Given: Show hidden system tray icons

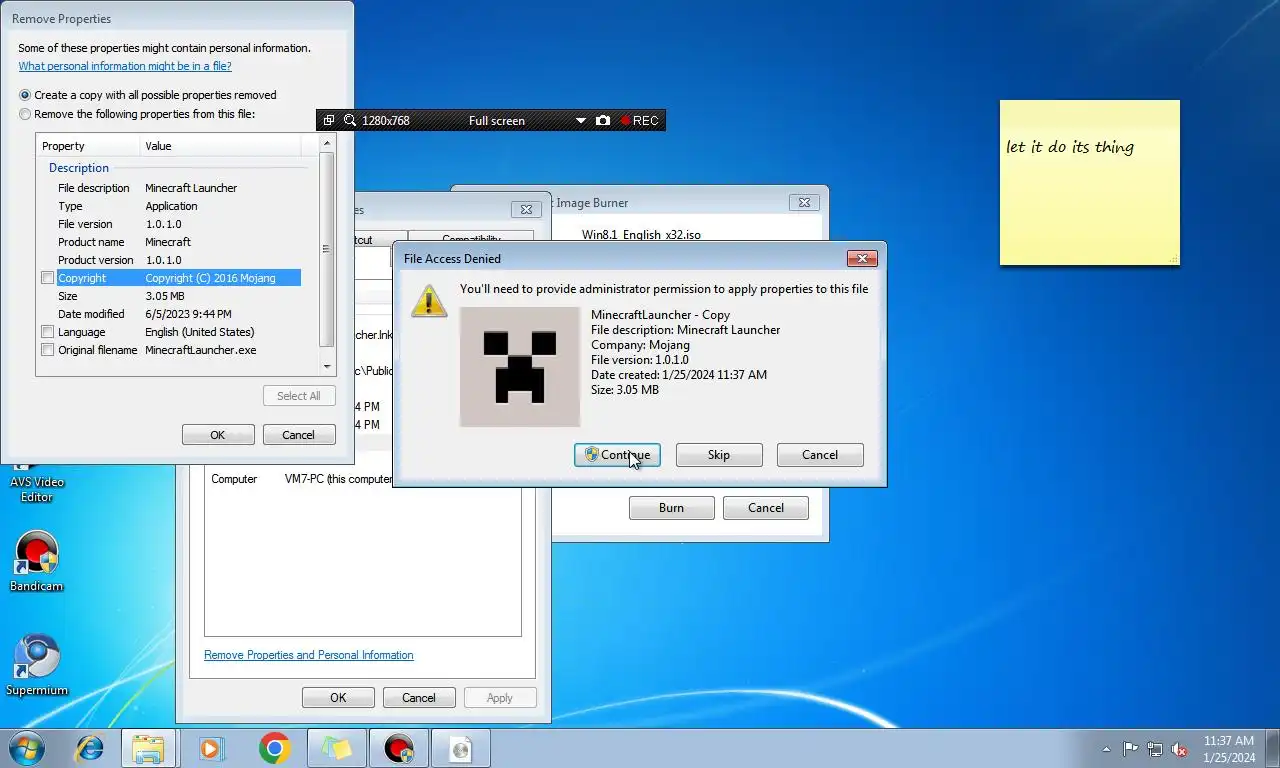Looking at the screenshot, I should click(1106, 749).
